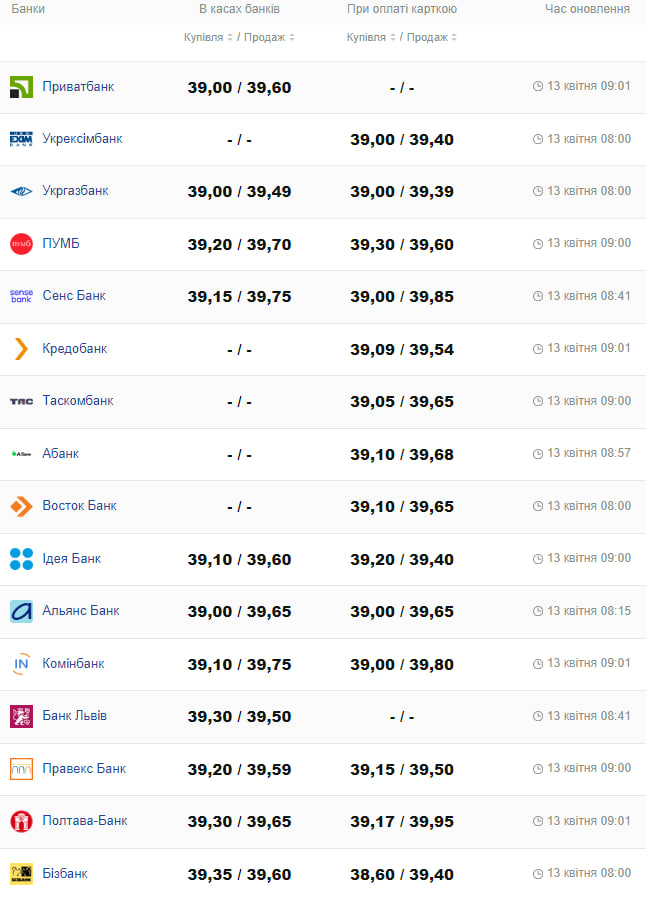Sort card payment rates by Купівля
This screenshot has height=897, width=659.
click(x=371, y=38)
